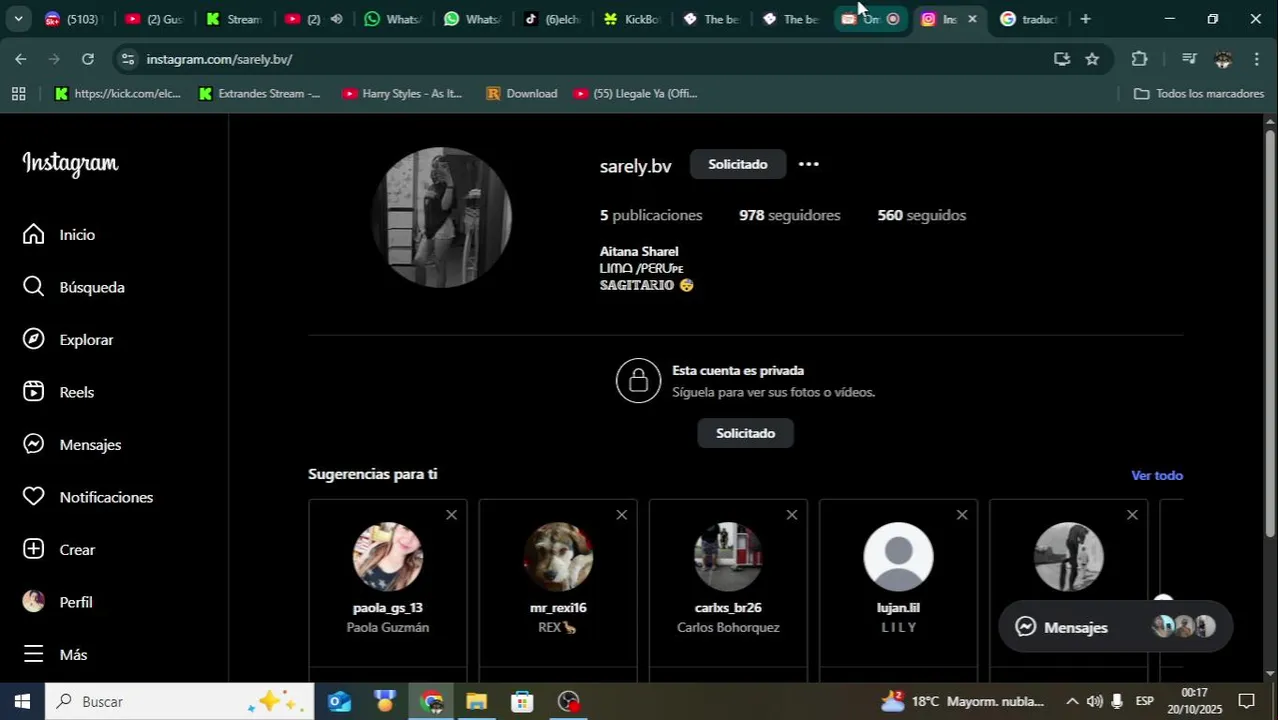Mute the audio-playing YouTube tab
The image size is (1278, 720).
click(336, 19)
